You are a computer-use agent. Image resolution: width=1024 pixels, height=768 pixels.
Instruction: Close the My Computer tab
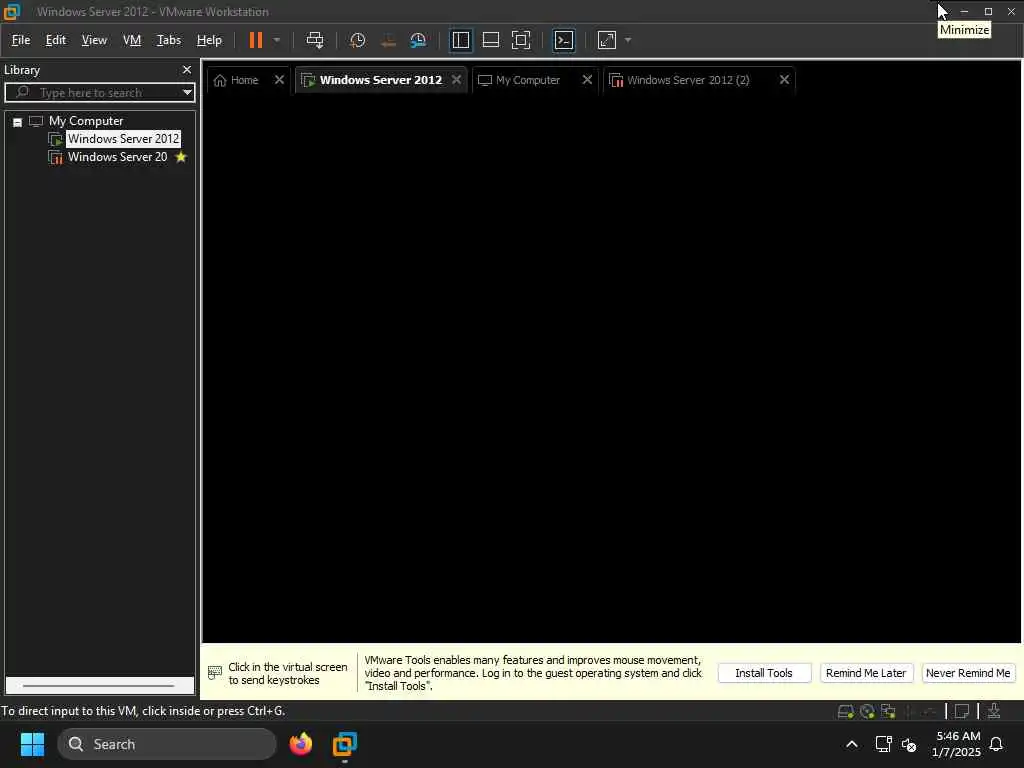click(x=587, y=79)
